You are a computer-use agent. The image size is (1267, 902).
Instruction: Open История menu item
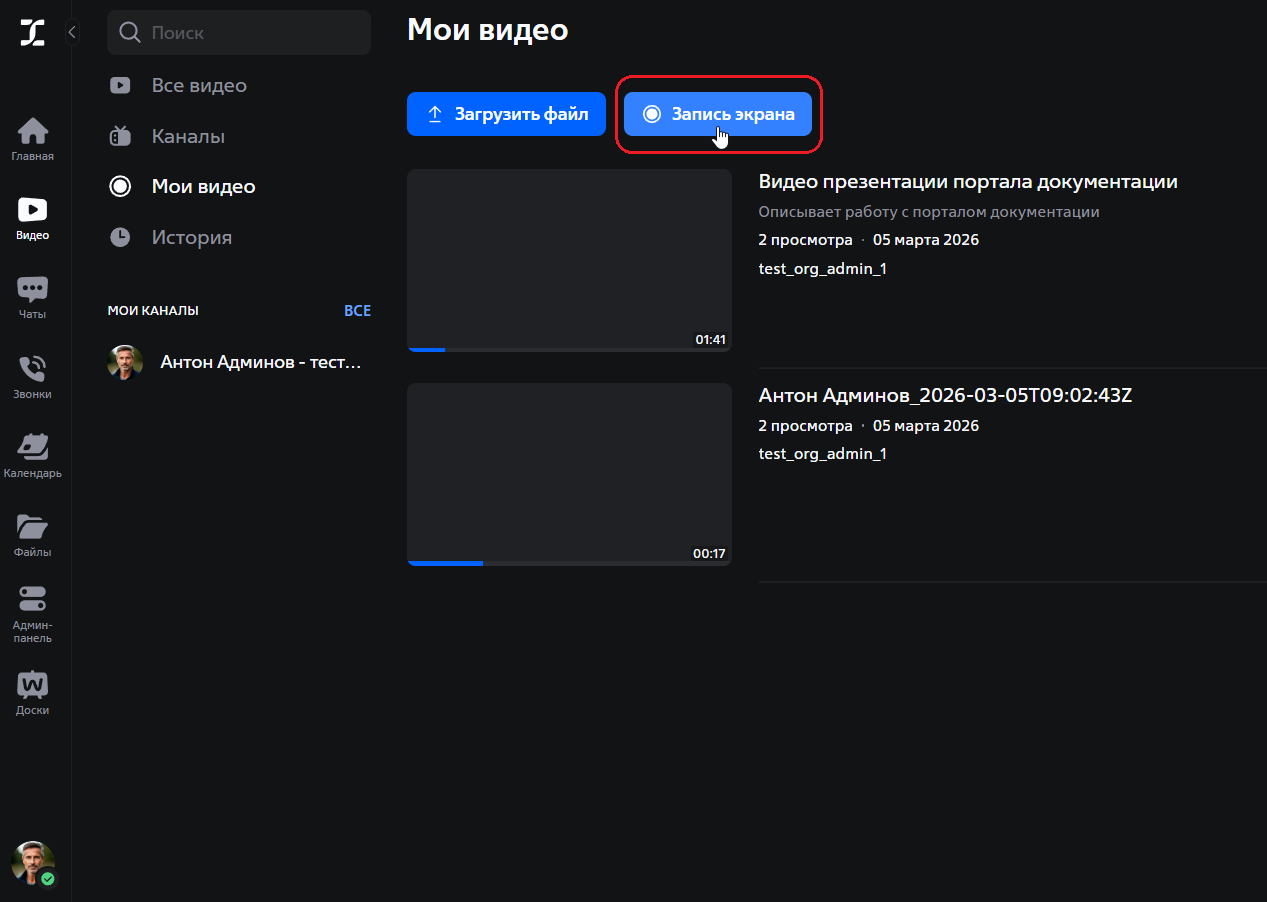[x=191, y=237]
